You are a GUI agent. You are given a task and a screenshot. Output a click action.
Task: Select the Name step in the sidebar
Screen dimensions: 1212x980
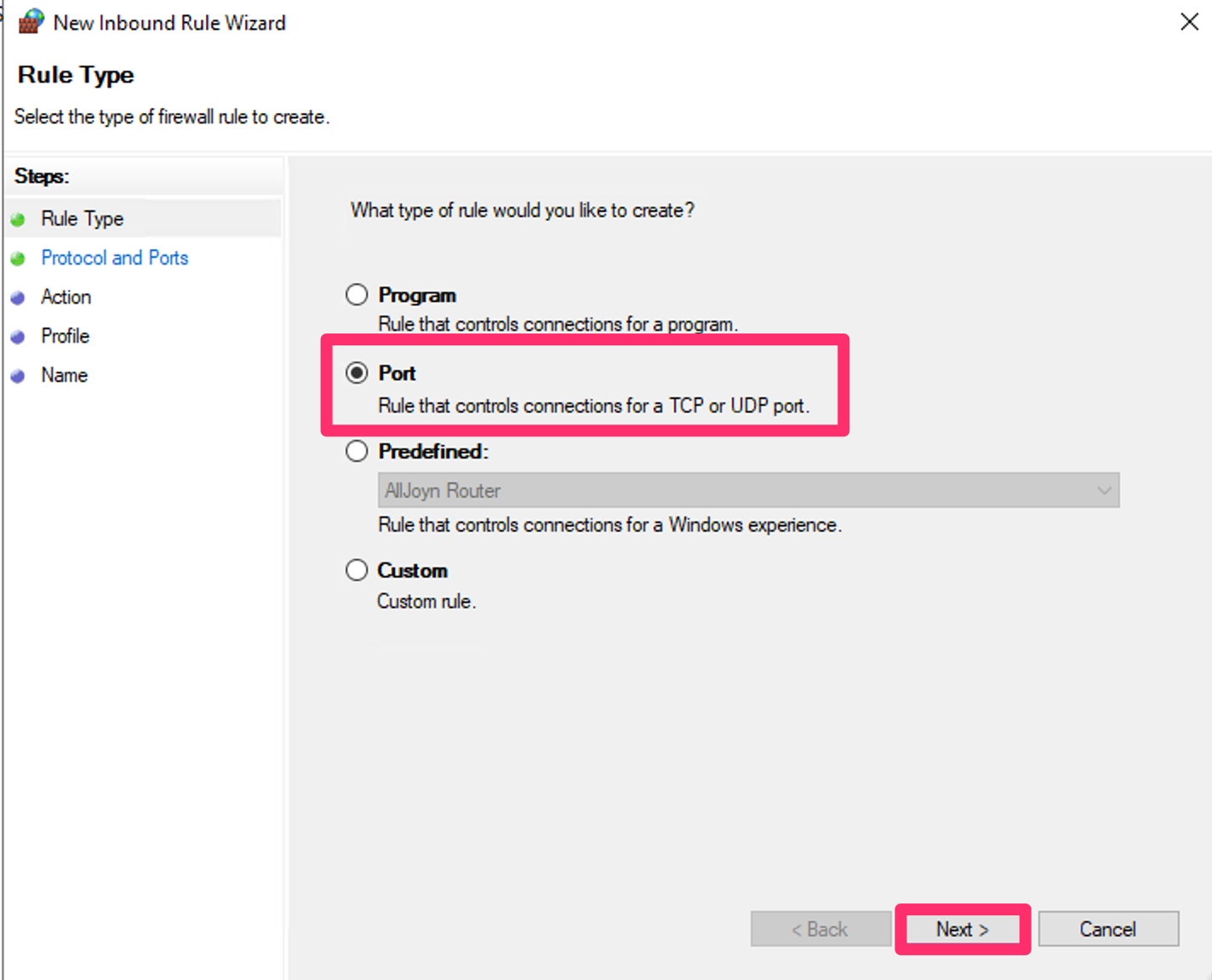64,375
